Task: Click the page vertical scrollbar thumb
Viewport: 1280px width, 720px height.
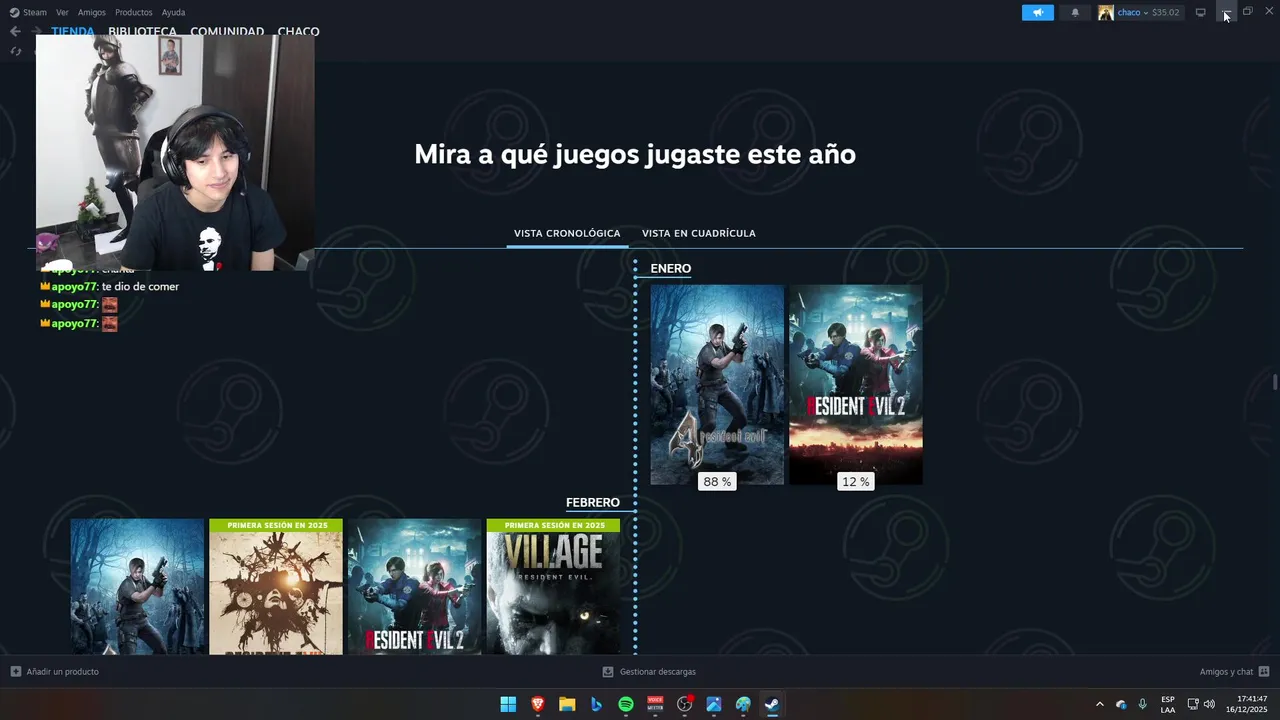Action: click(1275, 382)
